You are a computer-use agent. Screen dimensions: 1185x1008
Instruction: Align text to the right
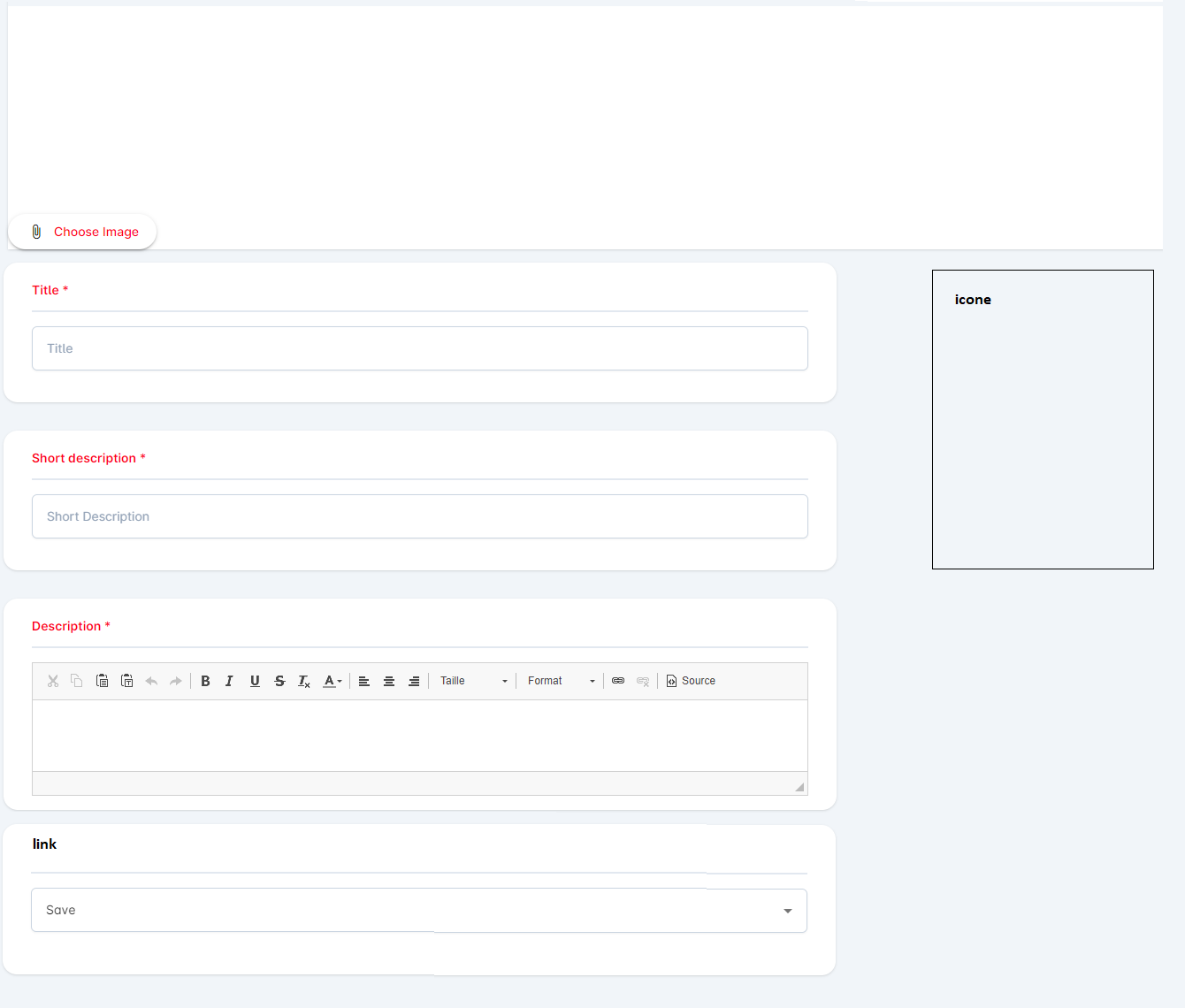(x=413, y=681)
